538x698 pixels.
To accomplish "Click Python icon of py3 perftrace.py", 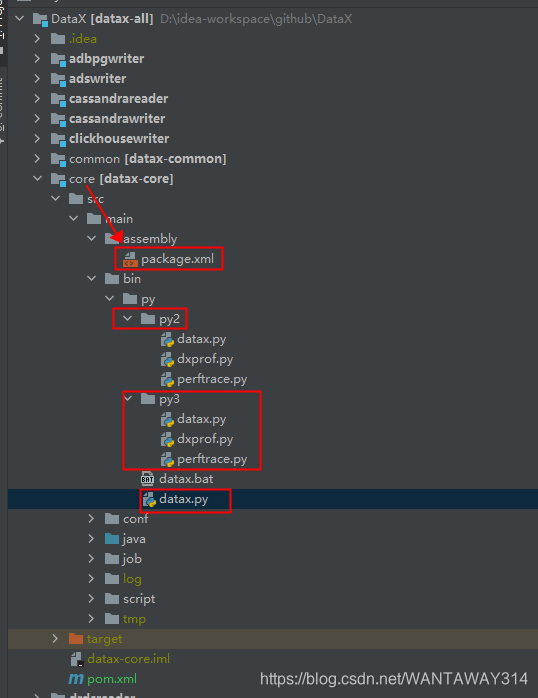I will (167, 460).
